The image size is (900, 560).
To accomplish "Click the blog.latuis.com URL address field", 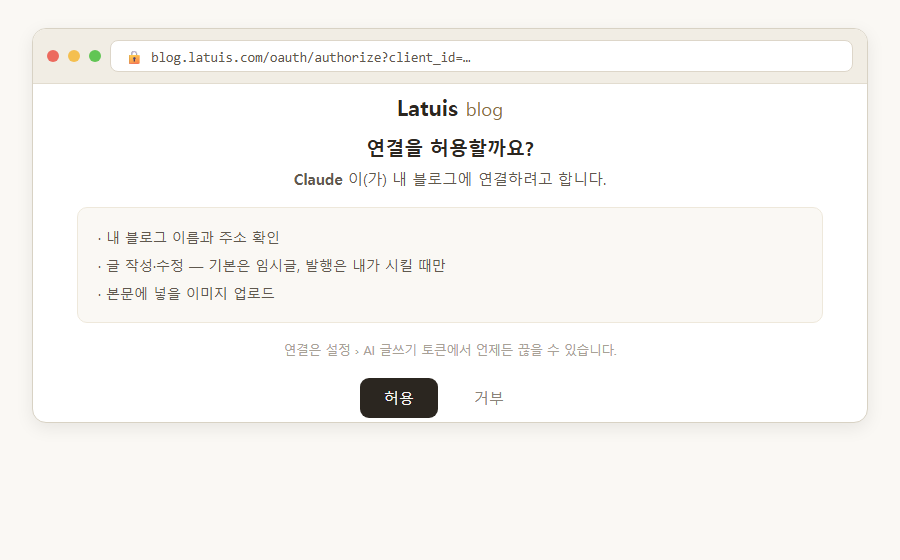I will pyautogui.click(x=481, y=56).
